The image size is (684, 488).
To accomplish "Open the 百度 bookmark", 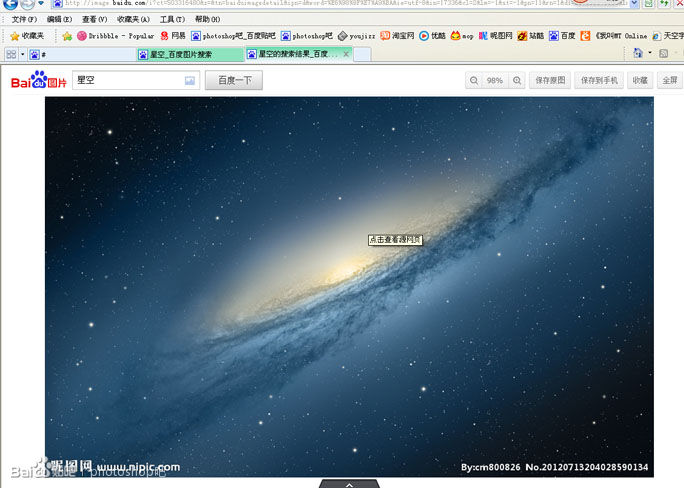I will [562, 36].
